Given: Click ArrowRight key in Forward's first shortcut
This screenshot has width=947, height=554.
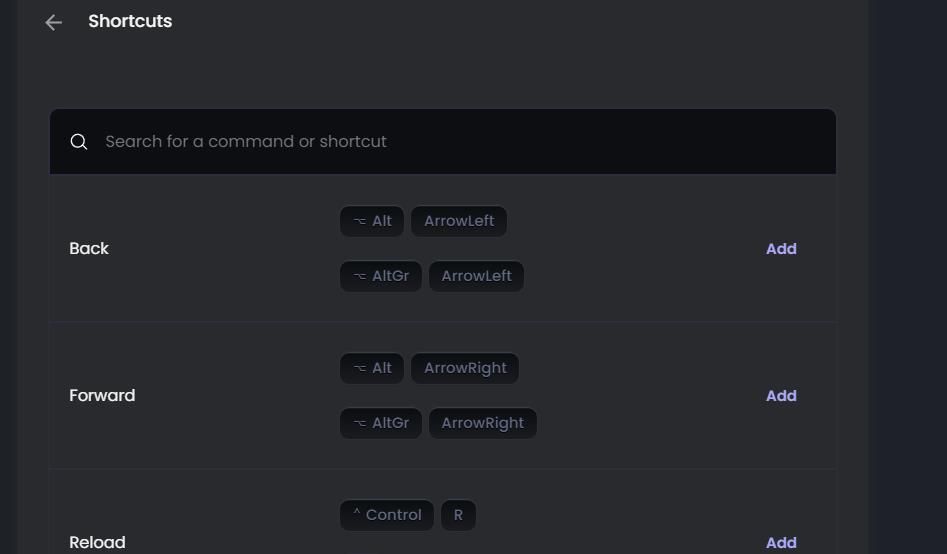Looking at the screenshot, I should 465,368.
